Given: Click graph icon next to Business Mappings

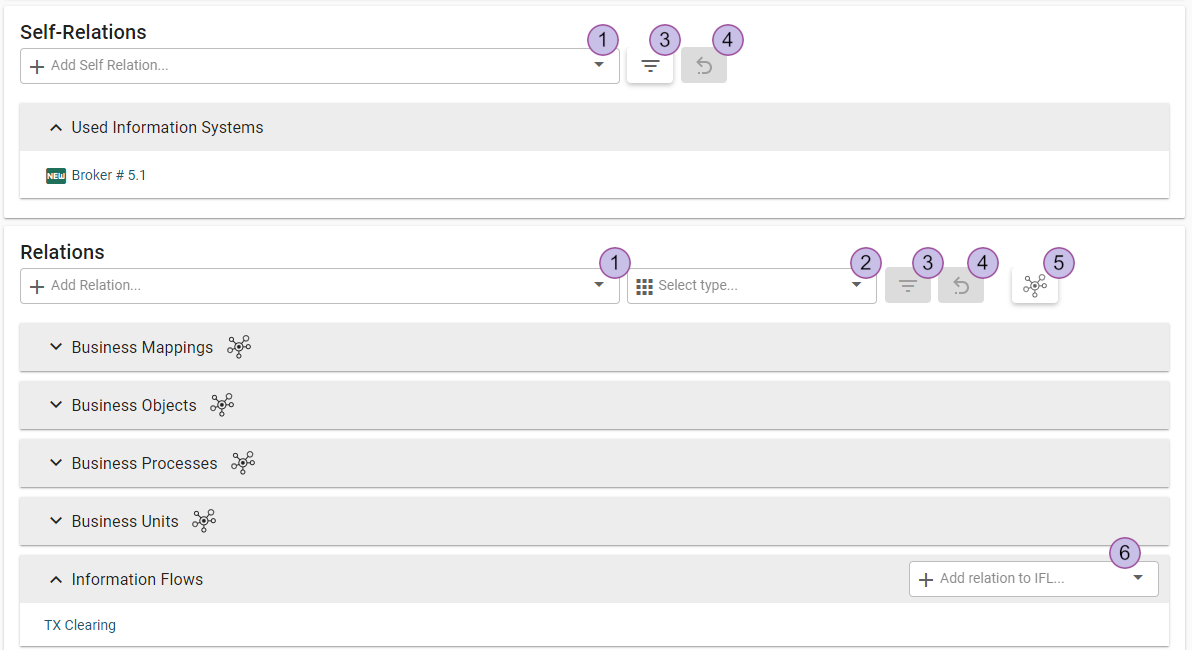Looking at the screenshot, I should (x=238, y=347).
